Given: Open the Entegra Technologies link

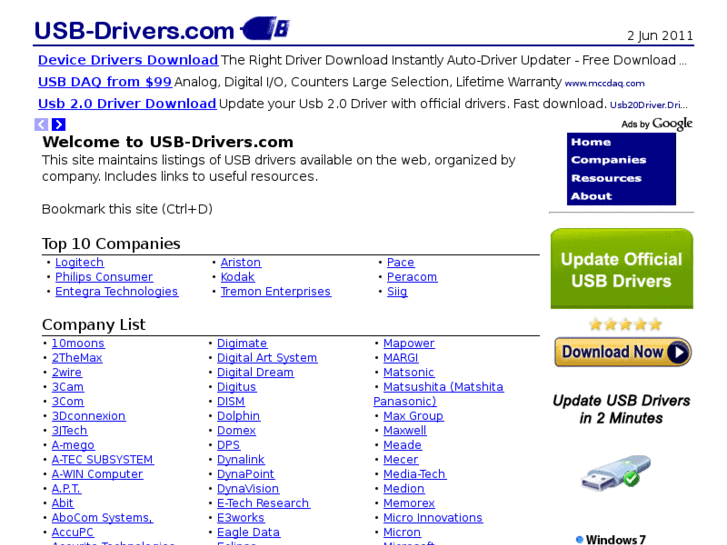Looking at the screenshot, I should click(x=116, y=291).
